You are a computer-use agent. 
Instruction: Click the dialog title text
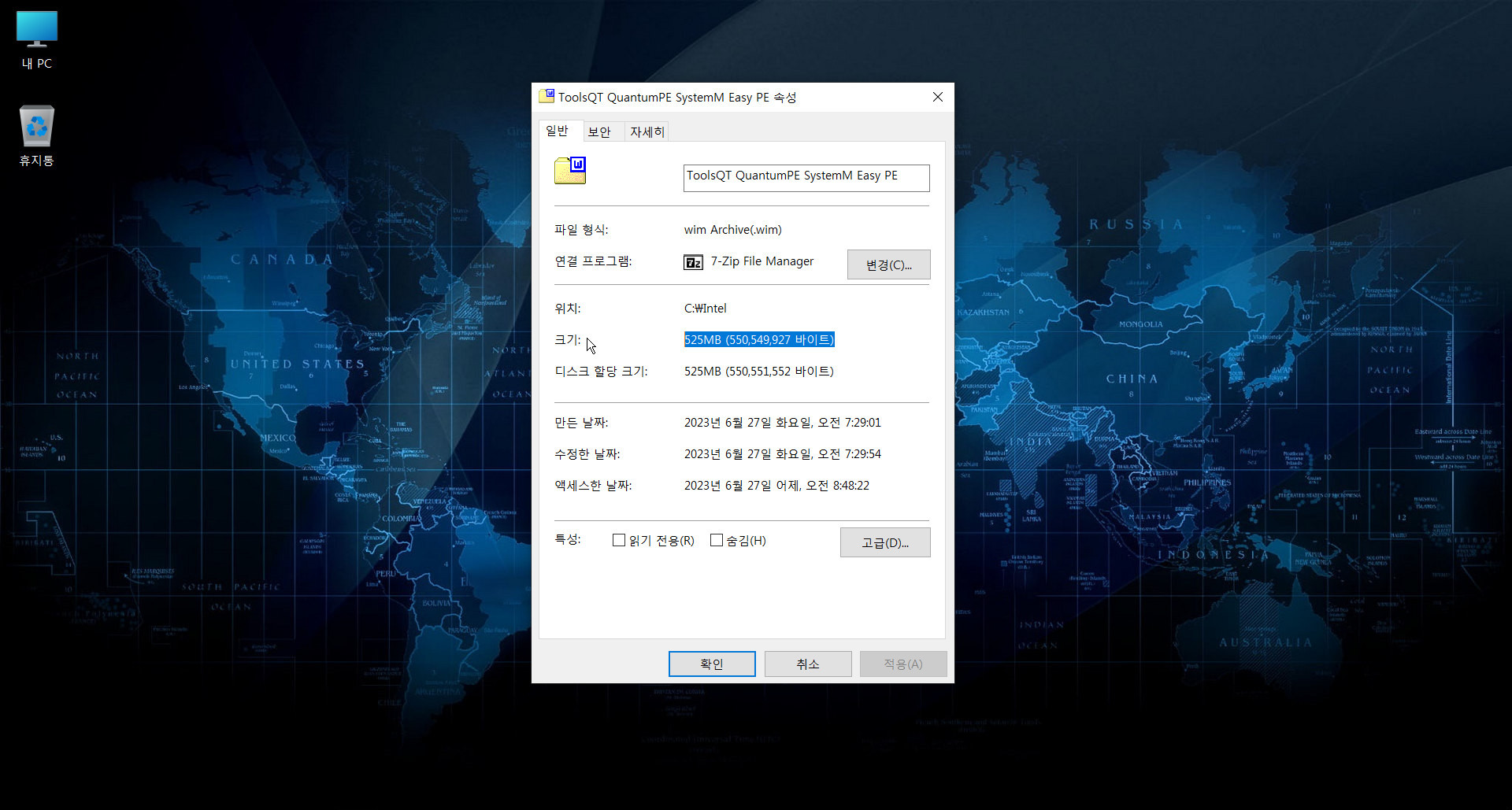click(x=677, y=97)
